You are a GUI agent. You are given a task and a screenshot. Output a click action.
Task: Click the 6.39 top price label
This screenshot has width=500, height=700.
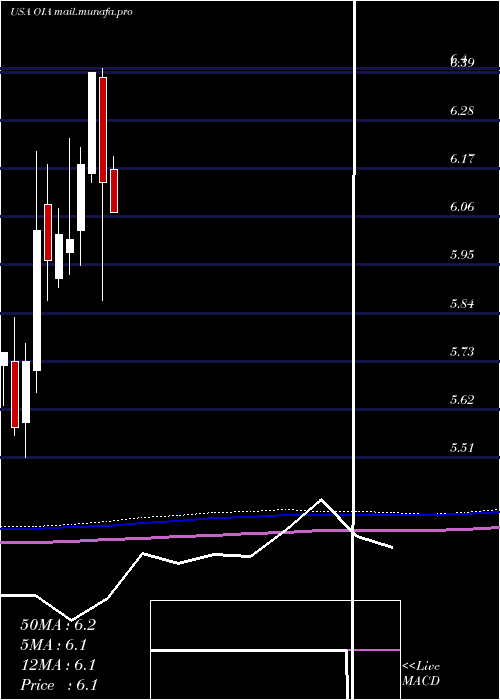click(462, 62)
